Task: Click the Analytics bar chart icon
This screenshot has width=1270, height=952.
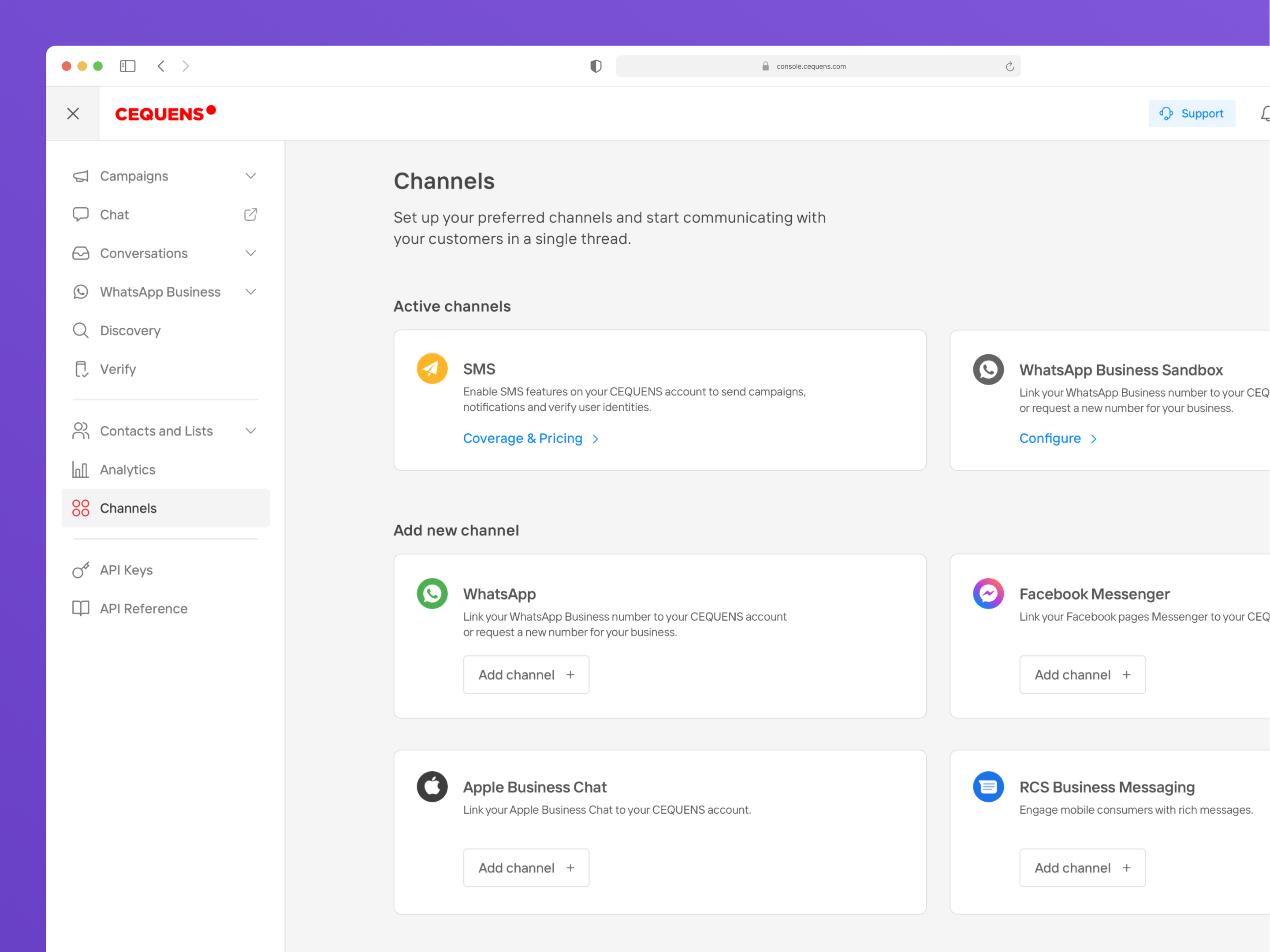Action: 80,470
